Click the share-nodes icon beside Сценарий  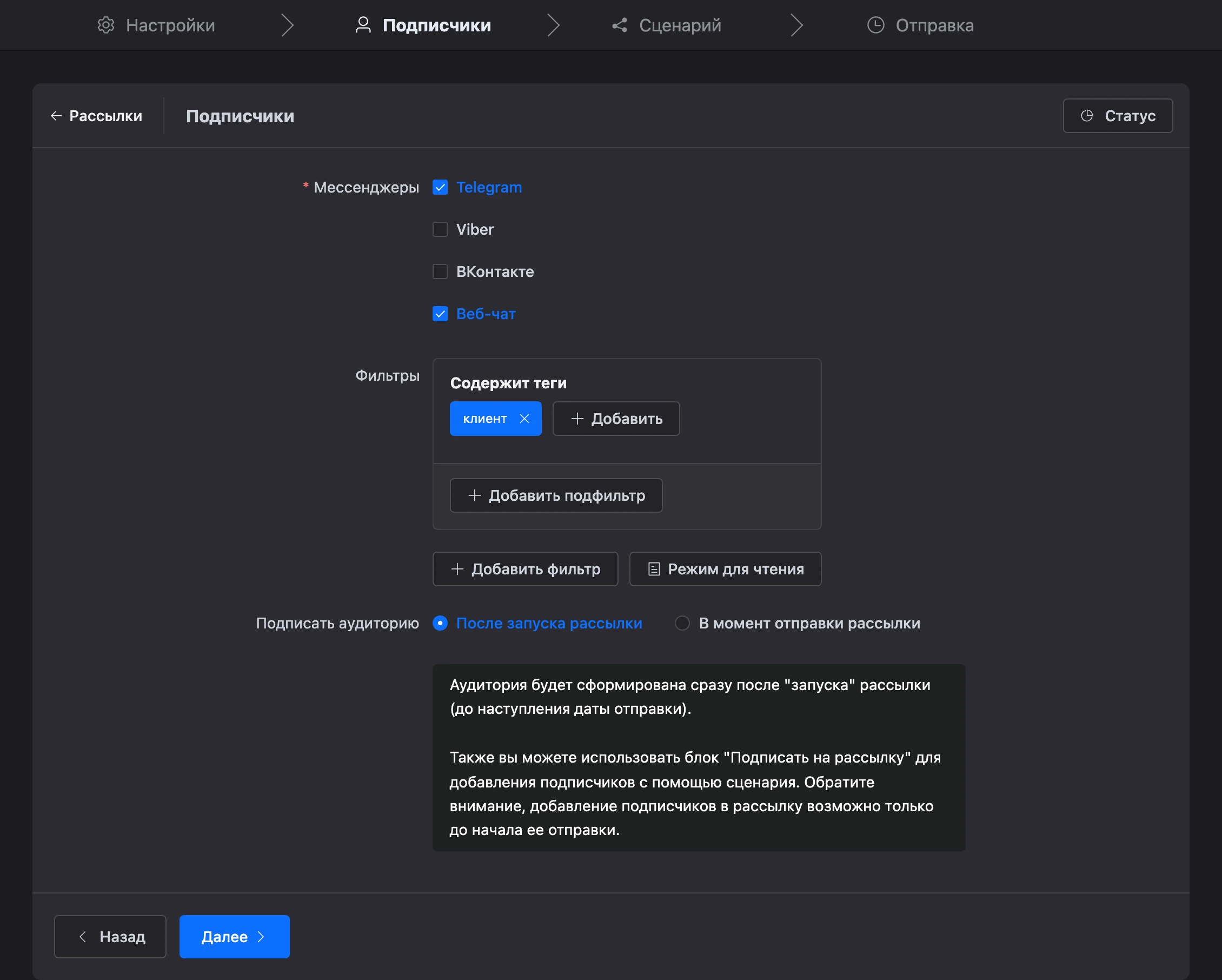click(620, 25)
